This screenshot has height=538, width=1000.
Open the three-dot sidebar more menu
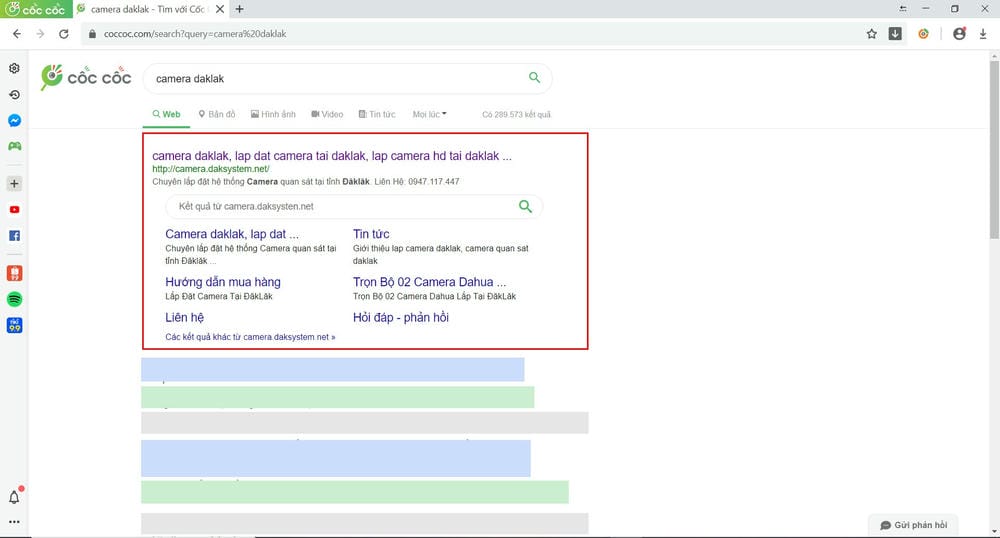[14, 521]
